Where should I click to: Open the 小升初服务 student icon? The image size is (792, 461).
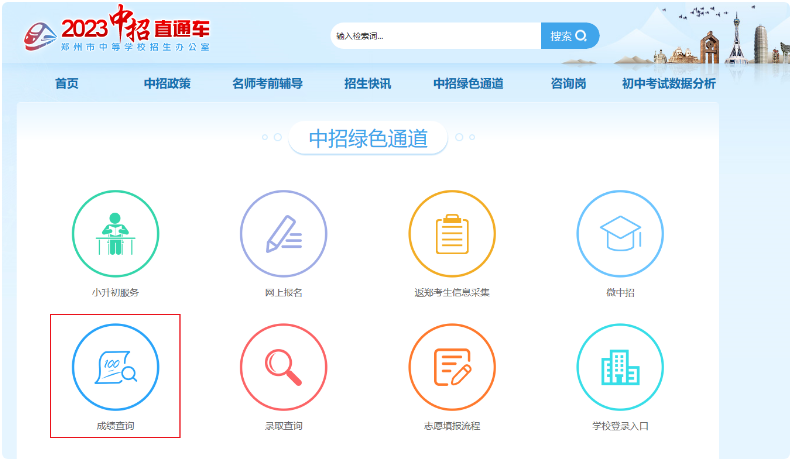(115, 233)
